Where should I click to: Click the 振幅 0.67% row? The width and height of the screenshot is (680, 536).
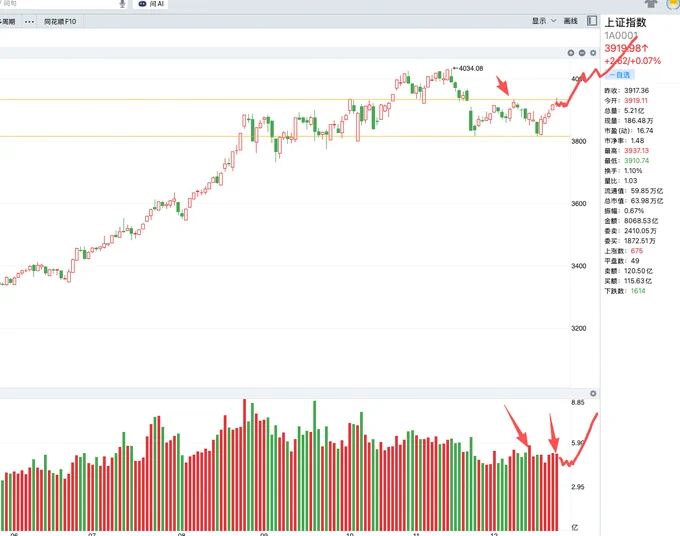(624, 211)
